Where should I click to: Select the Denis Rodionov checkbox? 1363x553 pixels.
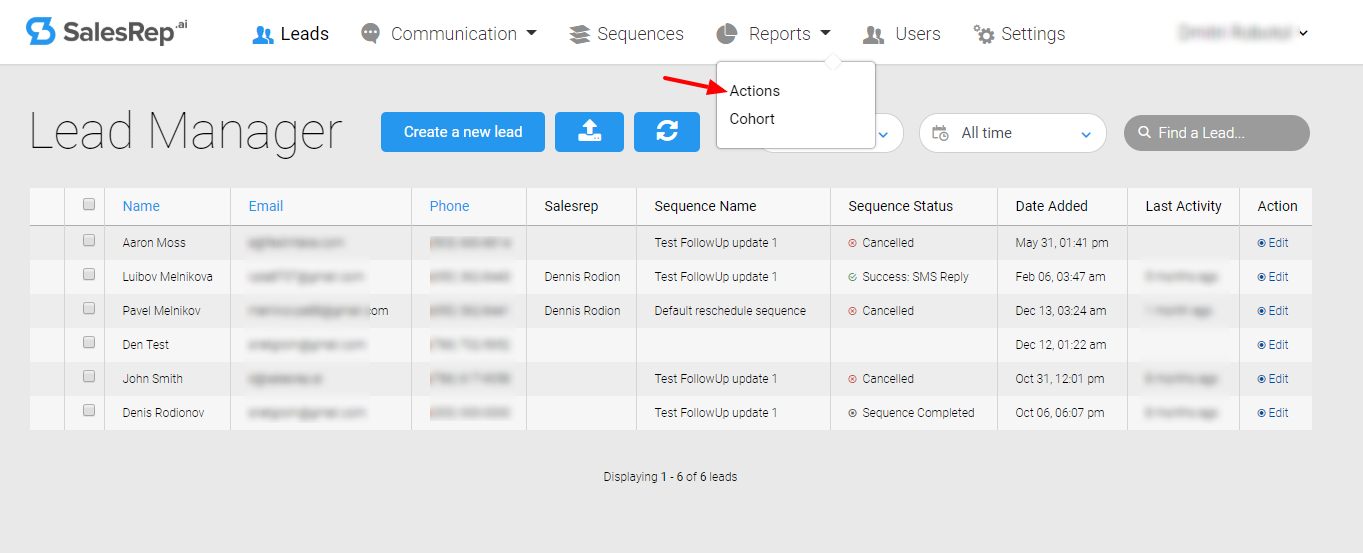(x=89, y=410)
